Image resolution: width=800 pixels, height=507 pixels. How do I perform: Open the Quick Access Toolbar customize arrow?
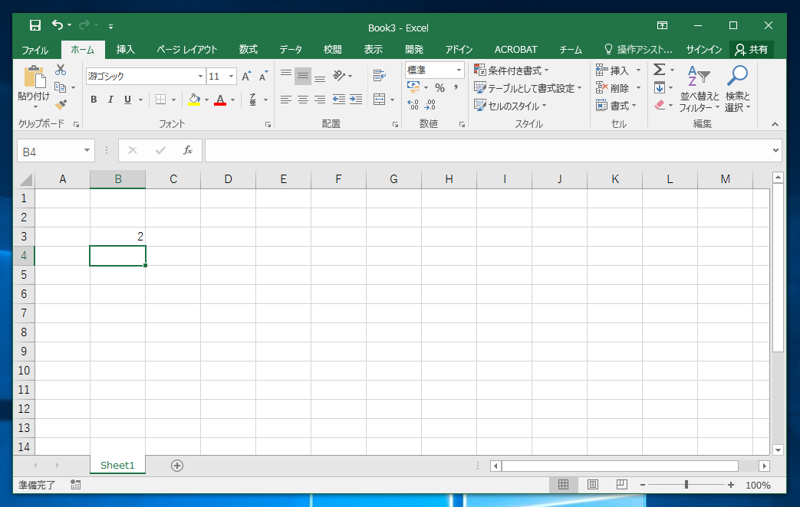111,26
